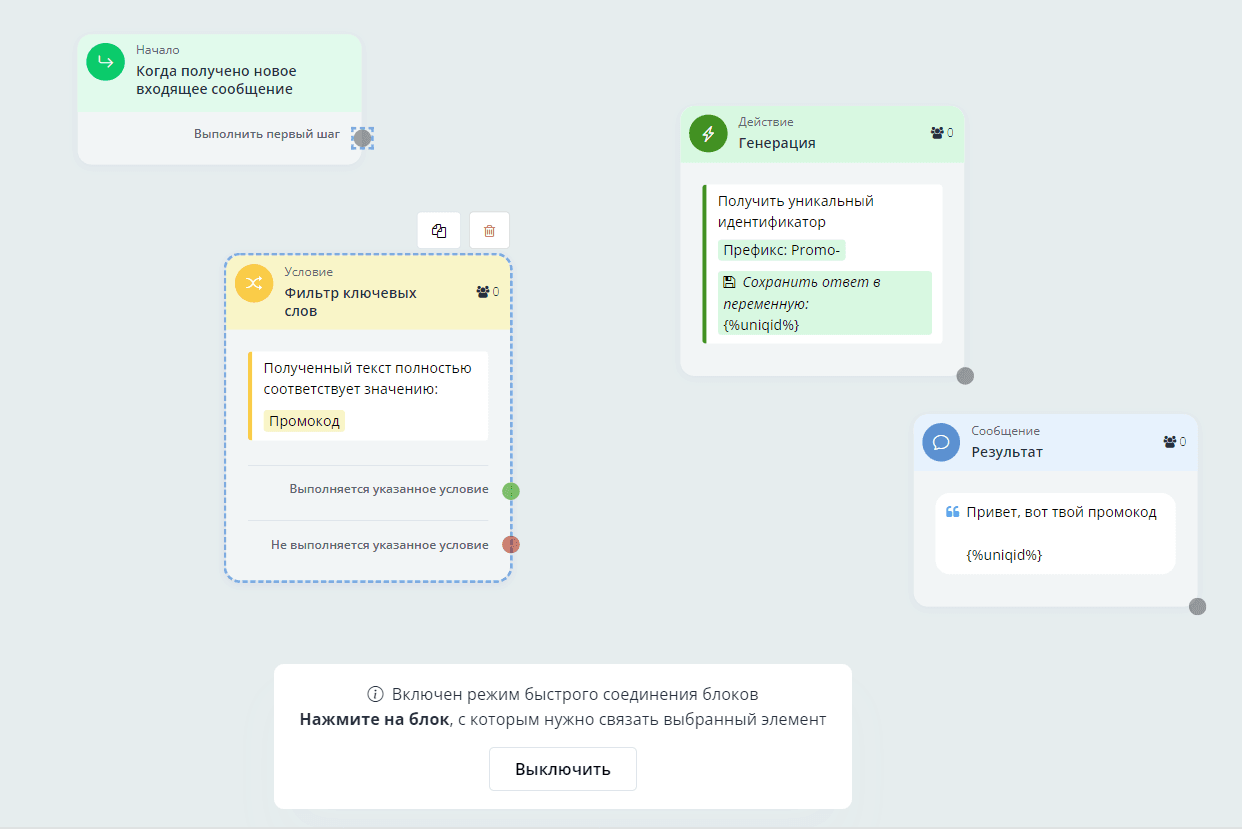Click the blue speech bubble message icon

pos(941,442)
